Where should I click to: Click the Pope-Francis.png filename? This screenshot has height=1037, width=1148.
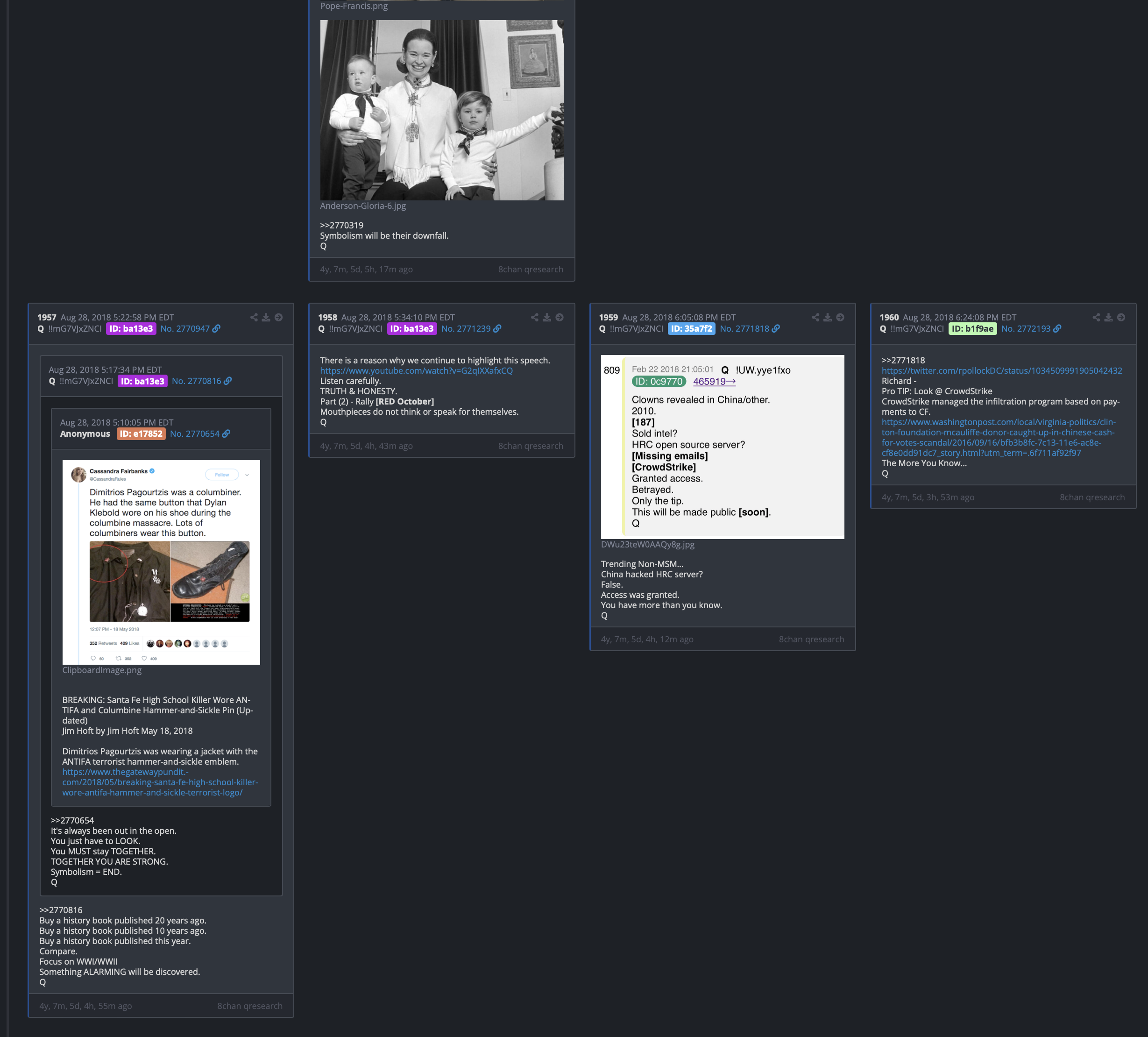point(354,6)
